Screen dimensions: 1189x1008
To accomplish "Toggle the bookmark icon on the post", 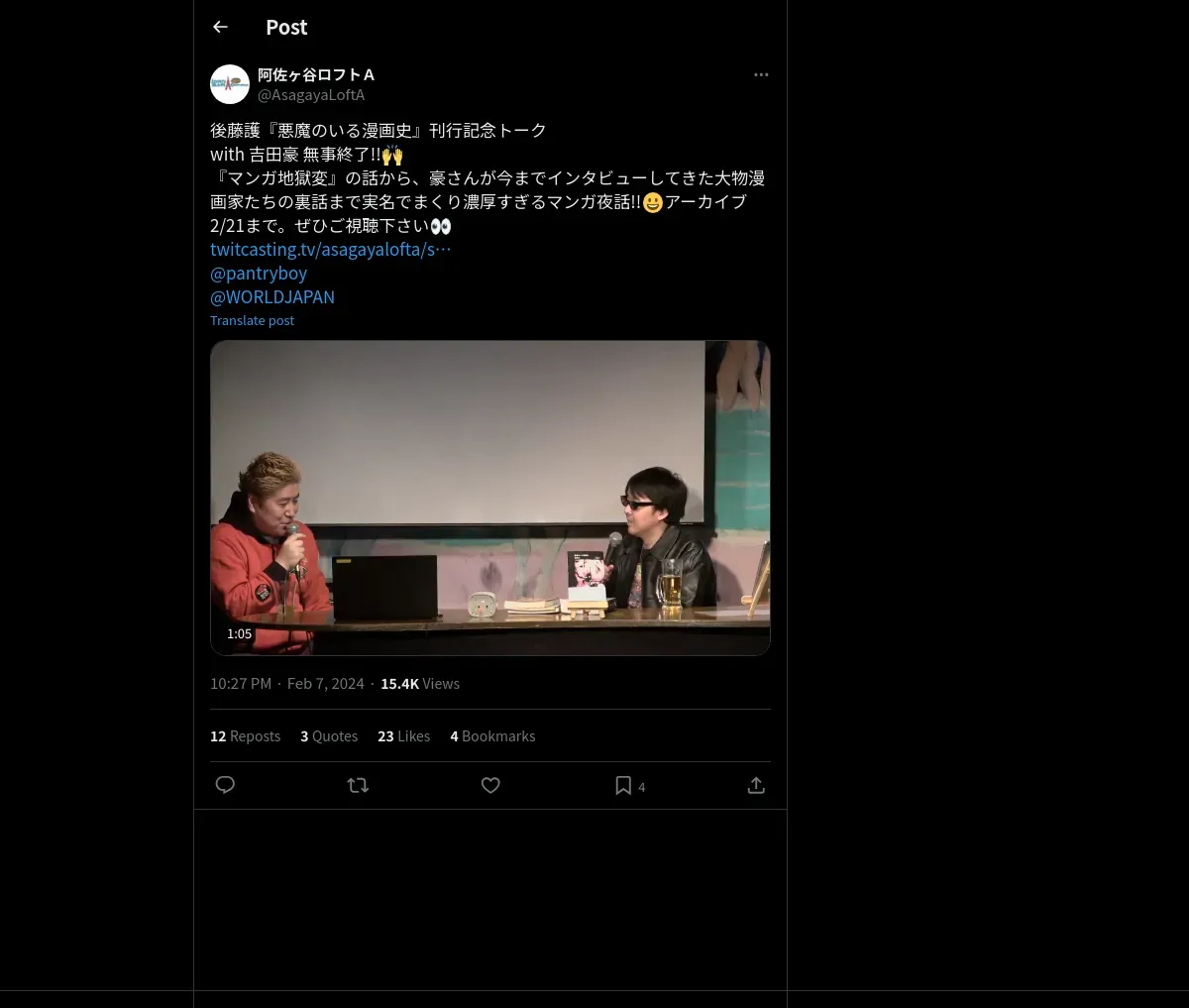I will (x=623, y=785).
